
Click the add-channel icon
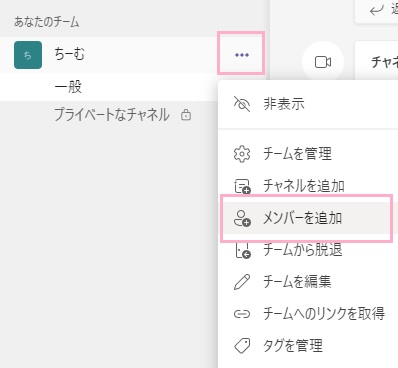(x=242, y=186)
